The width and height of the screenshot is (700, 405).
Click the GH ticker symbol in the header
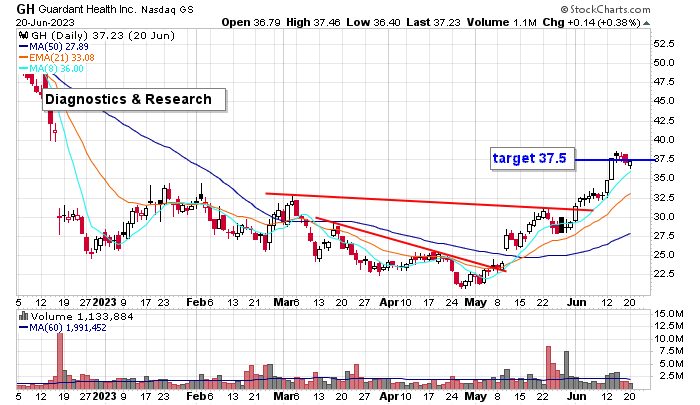25,9
